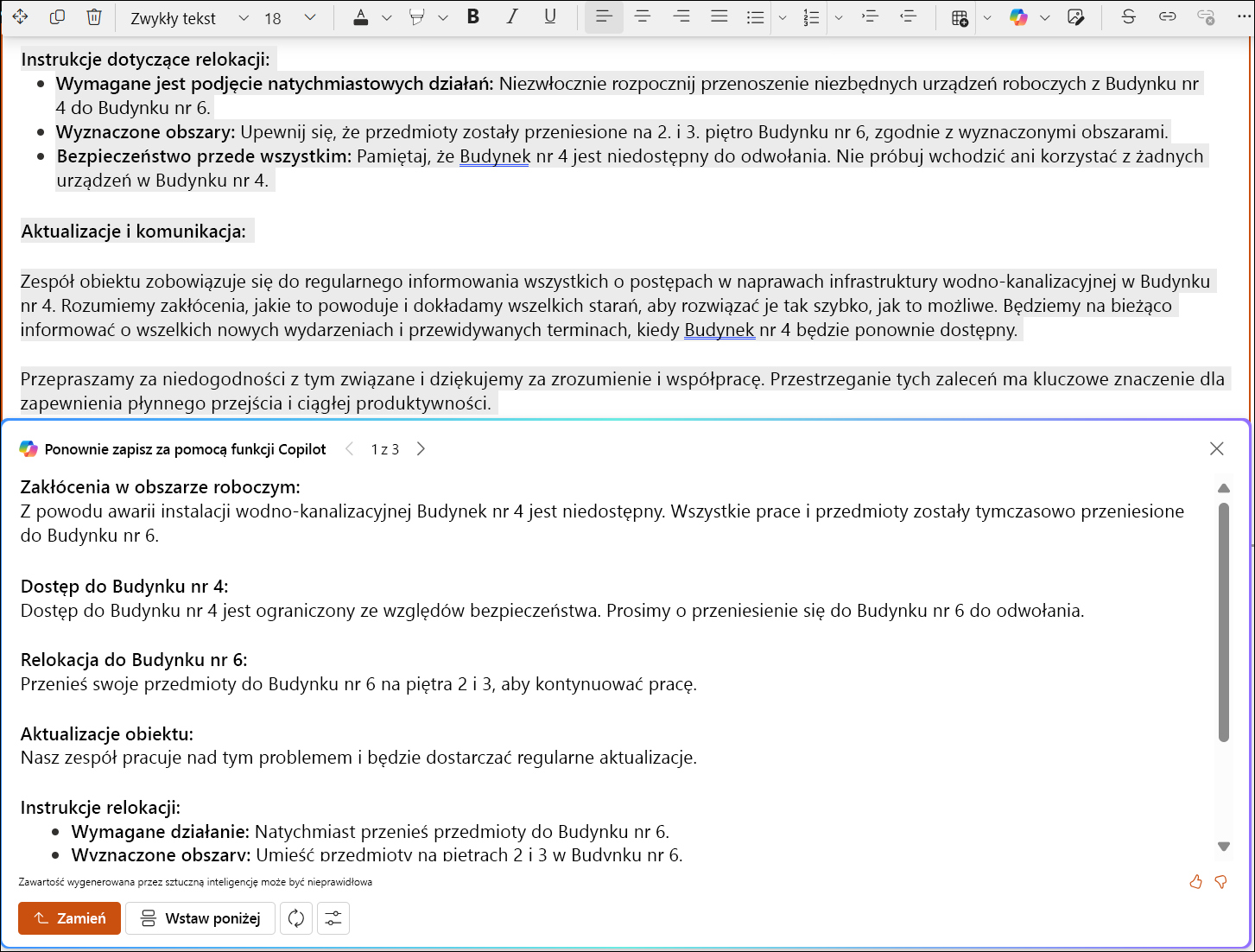Viewport: 1255px width, 952px height.
Task: Toggle italic formatting
Action: click(x=512, y=16)
